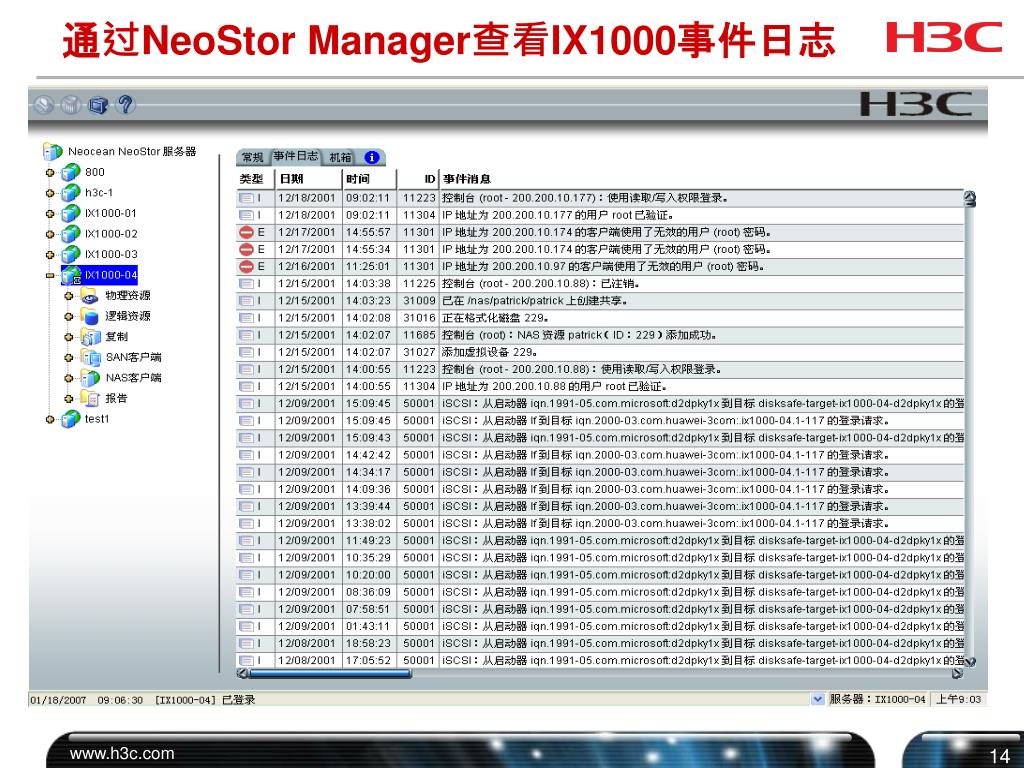Click the server icon beside IX1000-03
The height and width of the screenshot is (768, 1024).
click(x=71, y=255)
